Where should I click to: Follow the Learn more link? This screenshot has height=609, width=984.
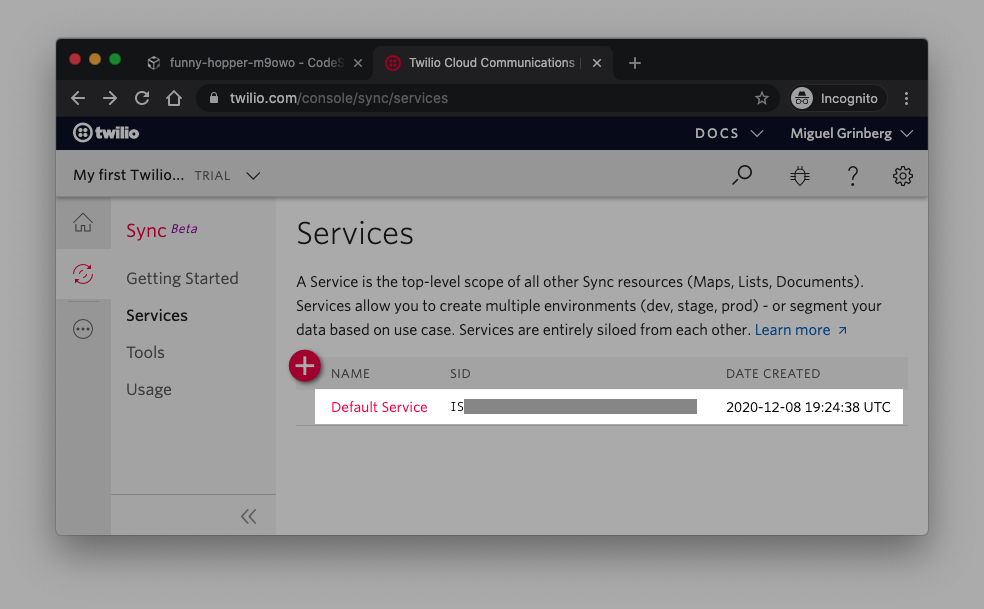(800, 330)
